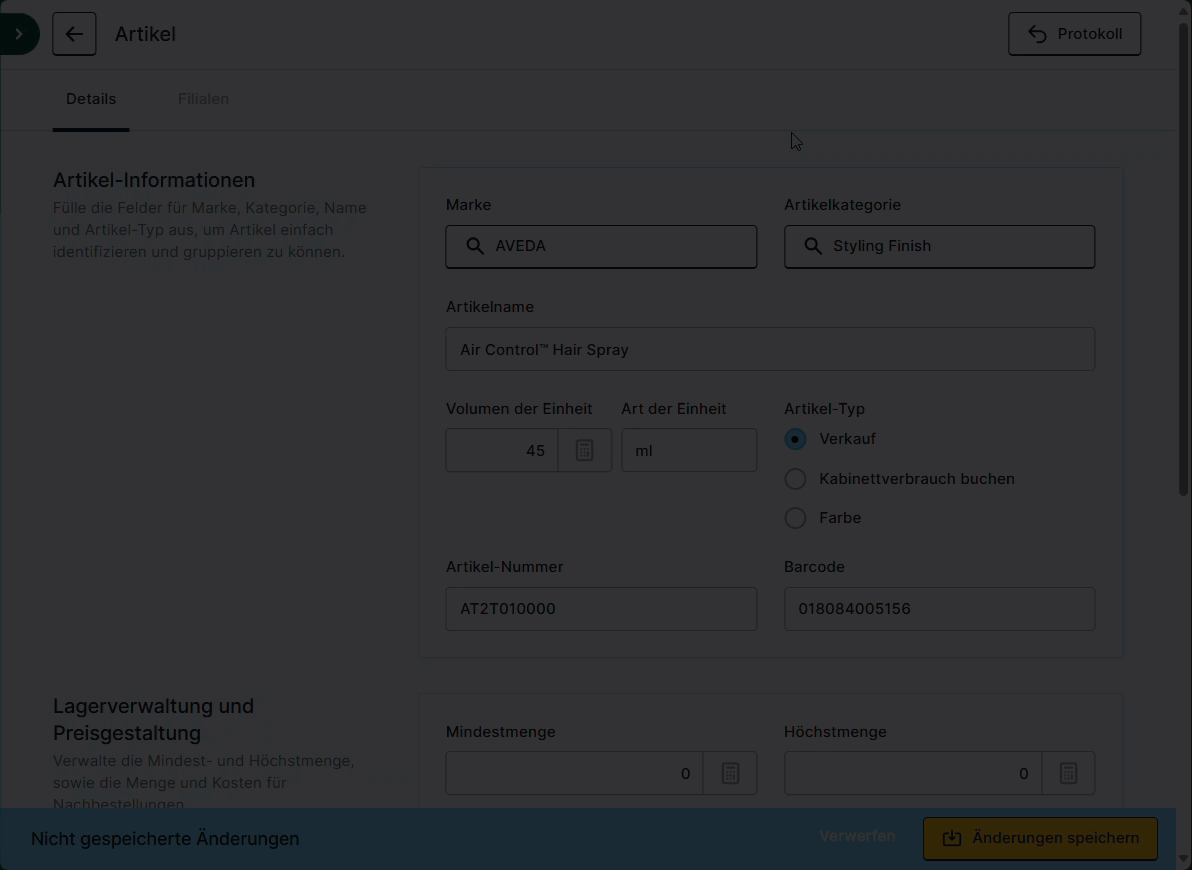Click the Artikel-Informationen heading
The image size is (1192, 870).
(x=154, y=180)
